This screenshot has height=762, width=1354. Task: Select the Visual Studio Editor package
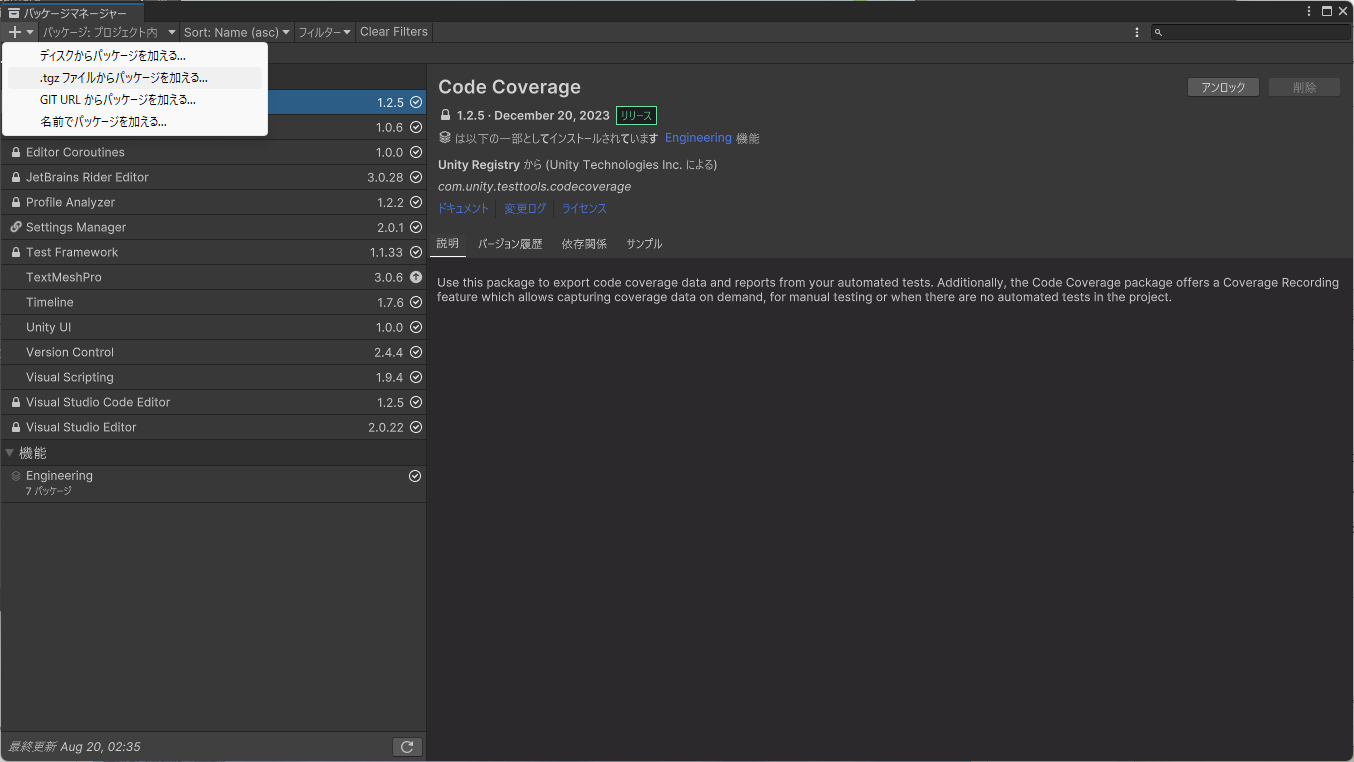[213, 427]
